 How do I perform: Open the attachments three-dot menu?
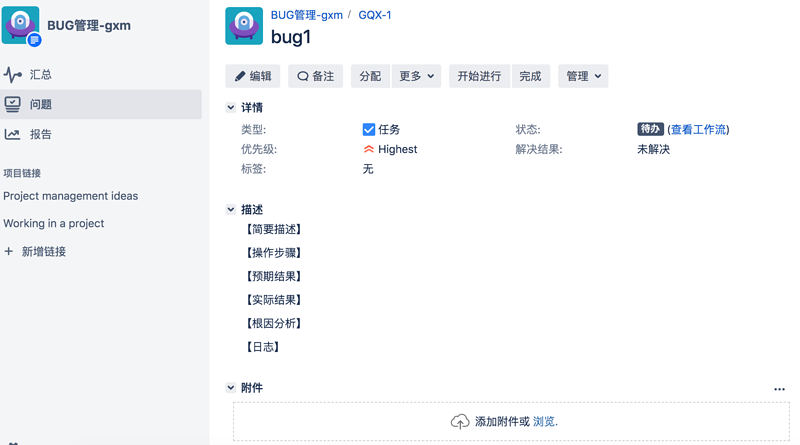[x=779, y=389]
